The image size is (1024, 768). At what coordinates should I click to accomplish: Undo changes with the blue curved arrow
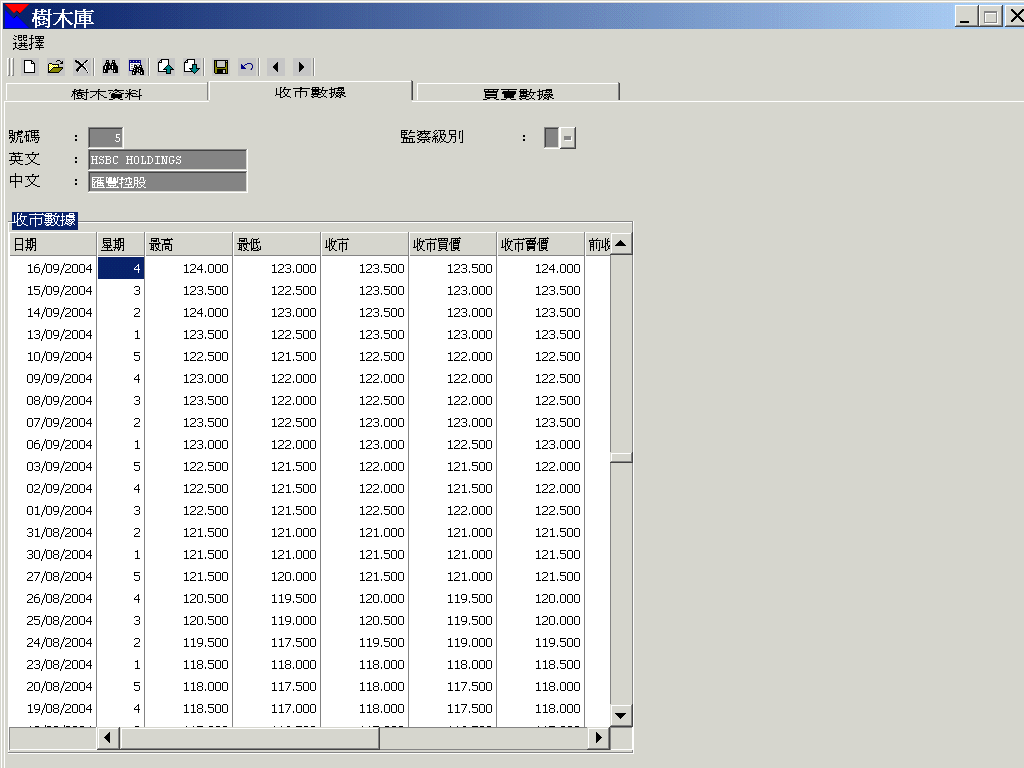[247, 67]
